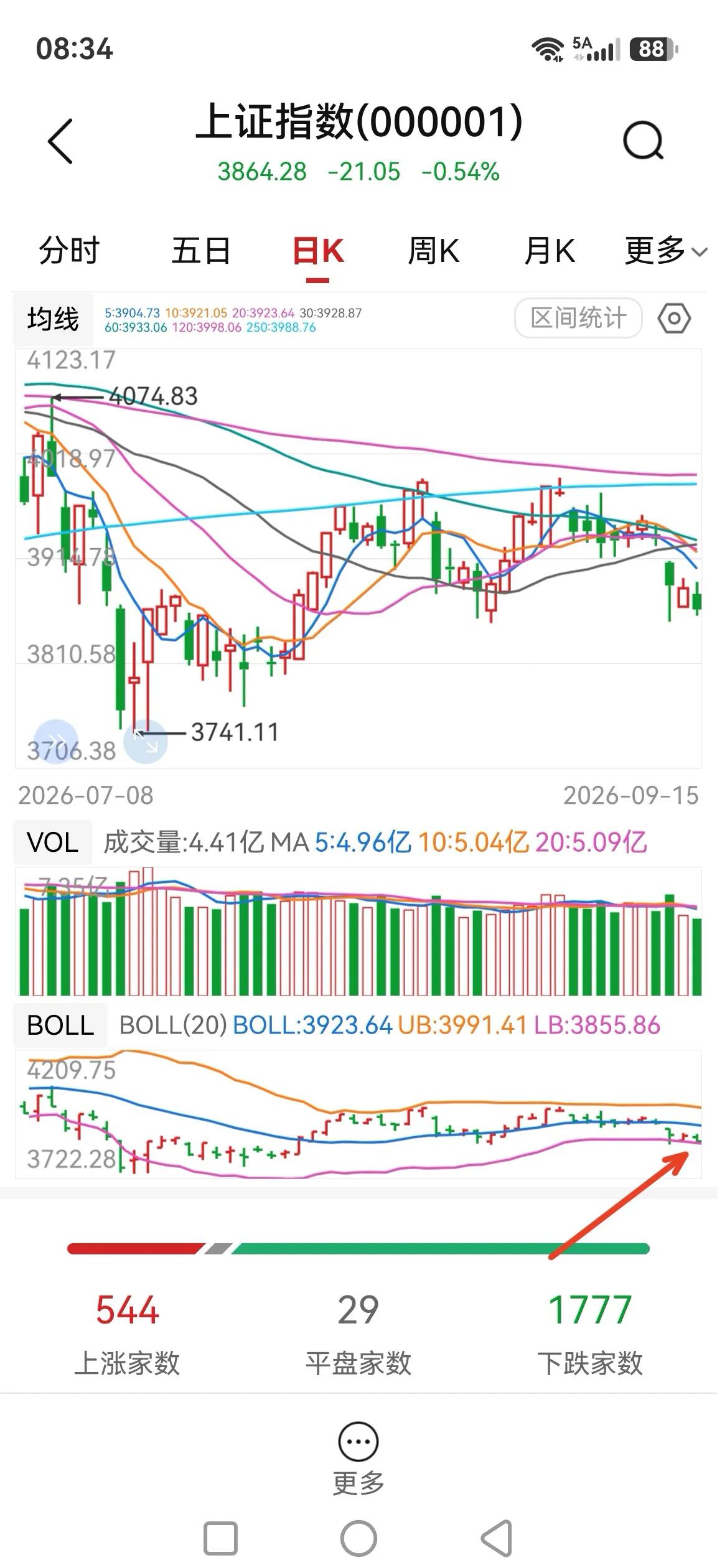The image size is (717, 1568).
Task: Switch to the 分时 tab
Action: coord(69,251)
